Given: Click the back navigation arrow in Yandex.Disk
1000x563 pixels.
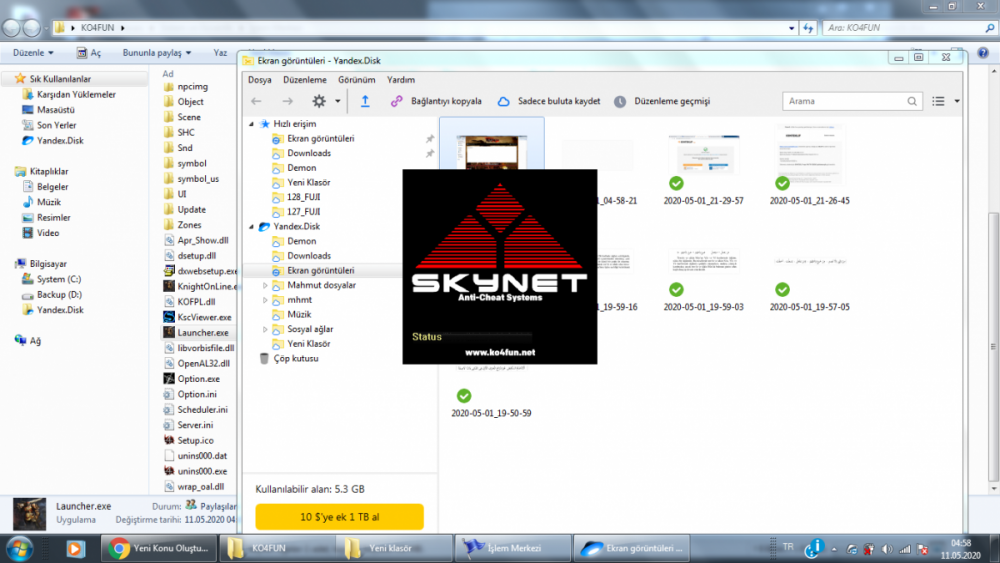Looking at the screenshot, I should [x=256, y=101].
